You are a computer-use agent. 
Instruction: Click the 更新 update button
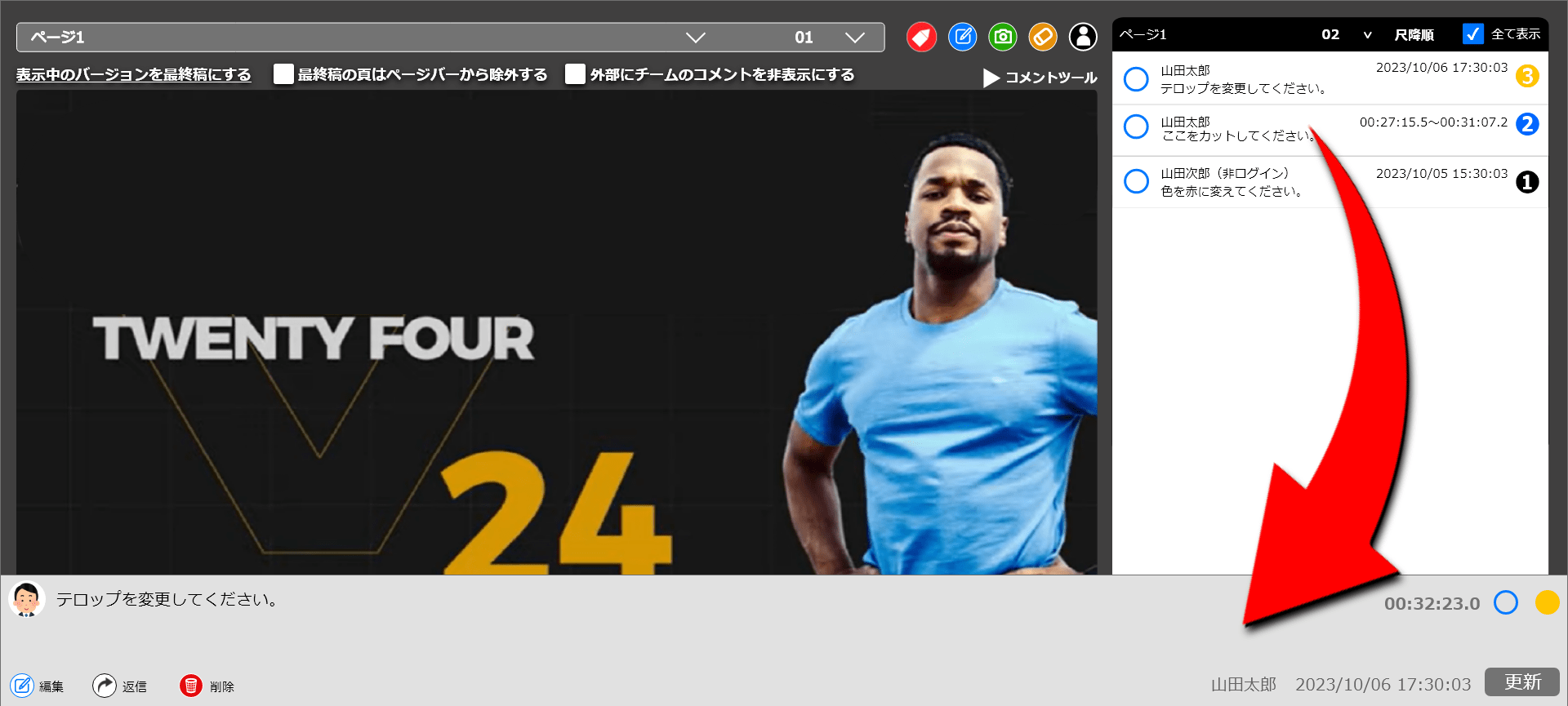[x=1522, y=682]
